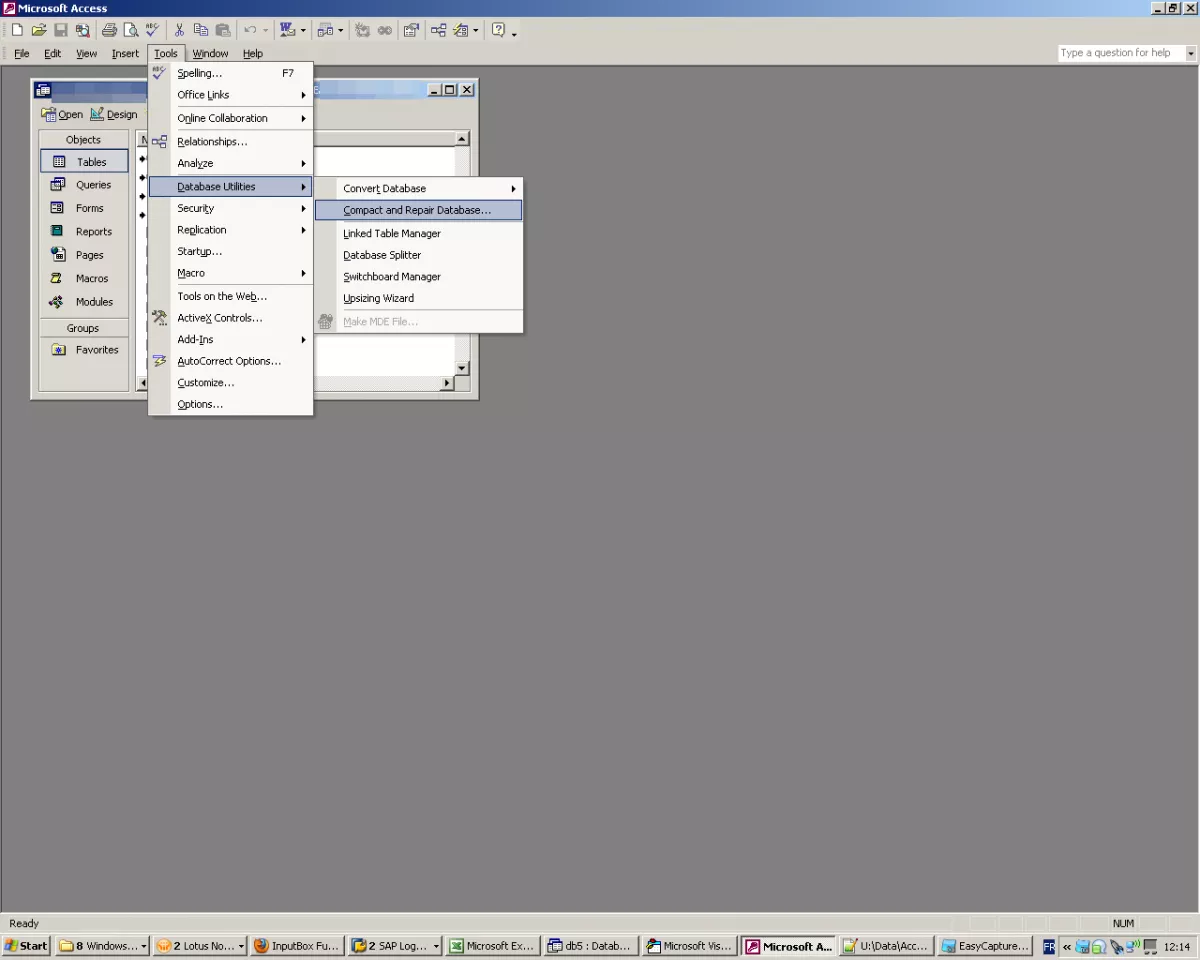
Task: Select Linked Table Manager
Action: pyautogui.click(x=418, y=234)
